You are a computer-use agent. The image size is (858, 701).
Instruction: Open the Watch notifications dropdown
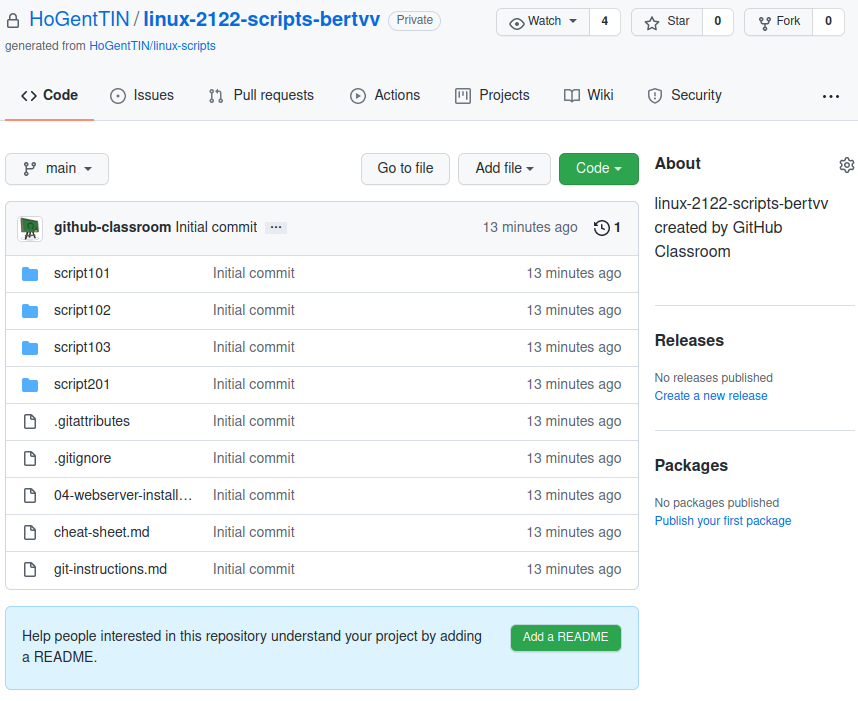click(x=543, y=21)
